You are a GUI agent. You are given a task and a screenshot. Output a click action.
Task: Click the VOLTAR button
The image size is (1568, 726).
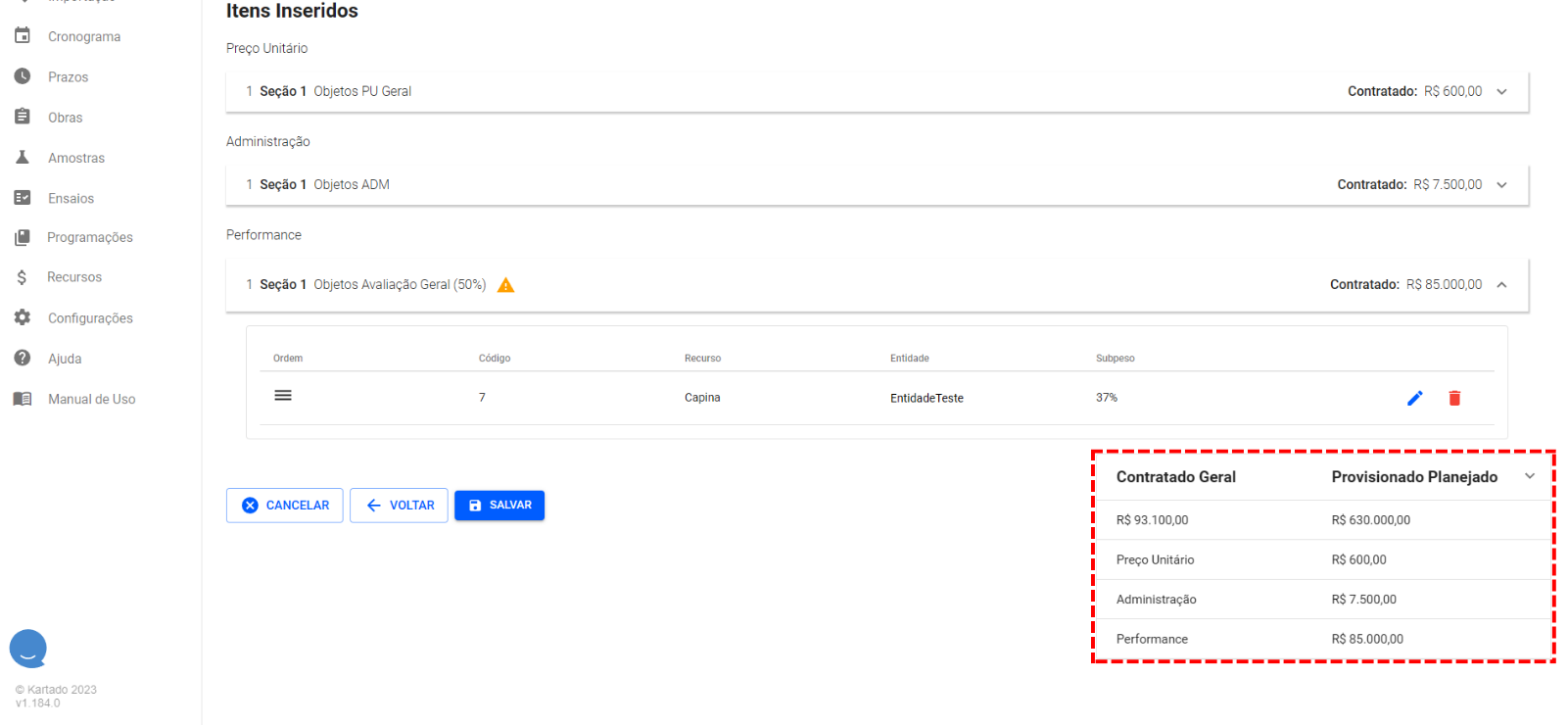tap(399, 506)
